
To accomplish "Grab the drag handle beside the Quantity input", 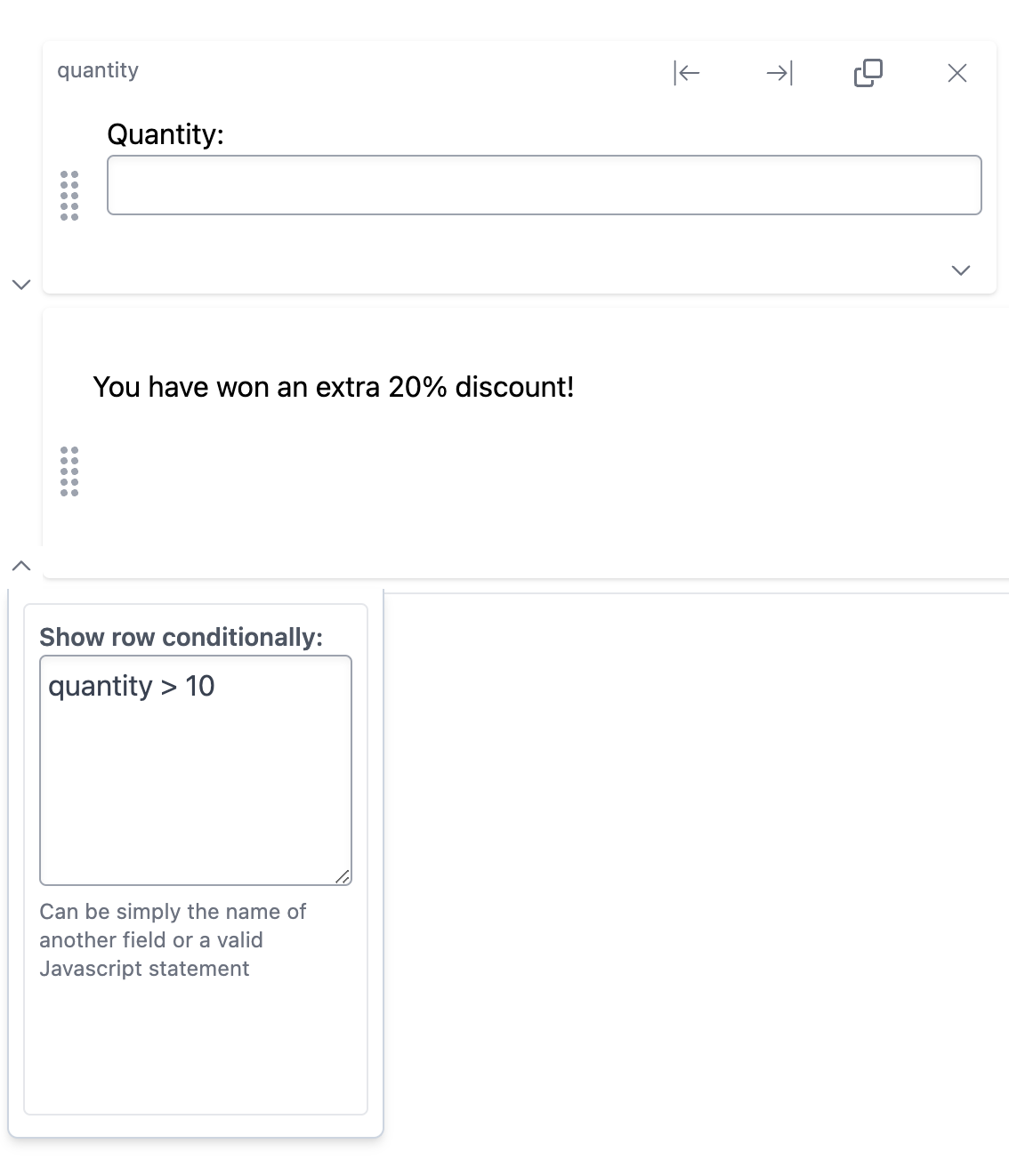I will (x=69, y=195).
